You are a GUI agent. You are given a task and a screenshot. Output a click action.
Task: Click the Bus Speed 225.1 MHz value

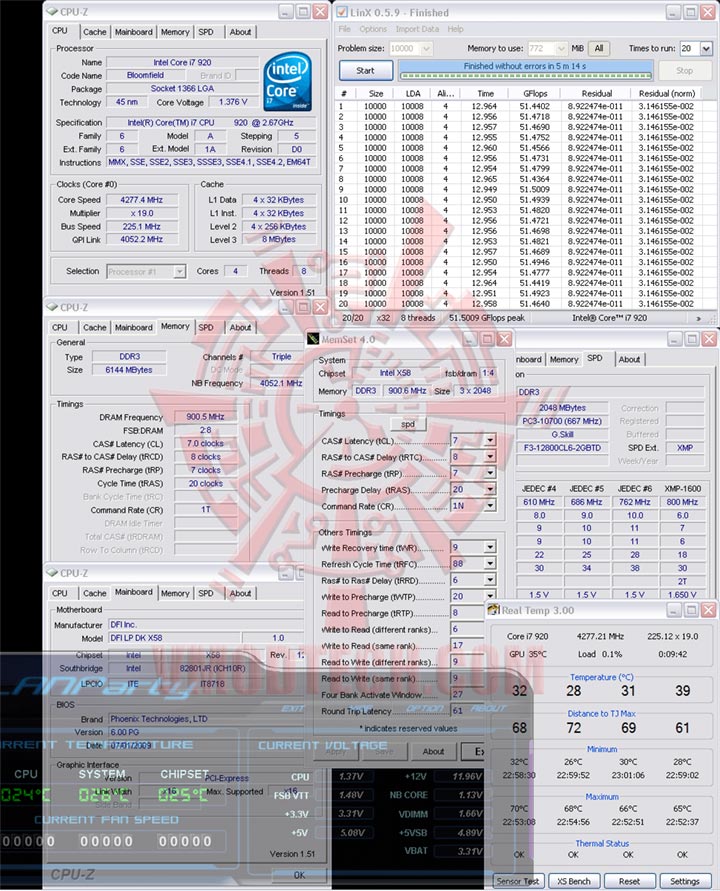pos(141,227)
